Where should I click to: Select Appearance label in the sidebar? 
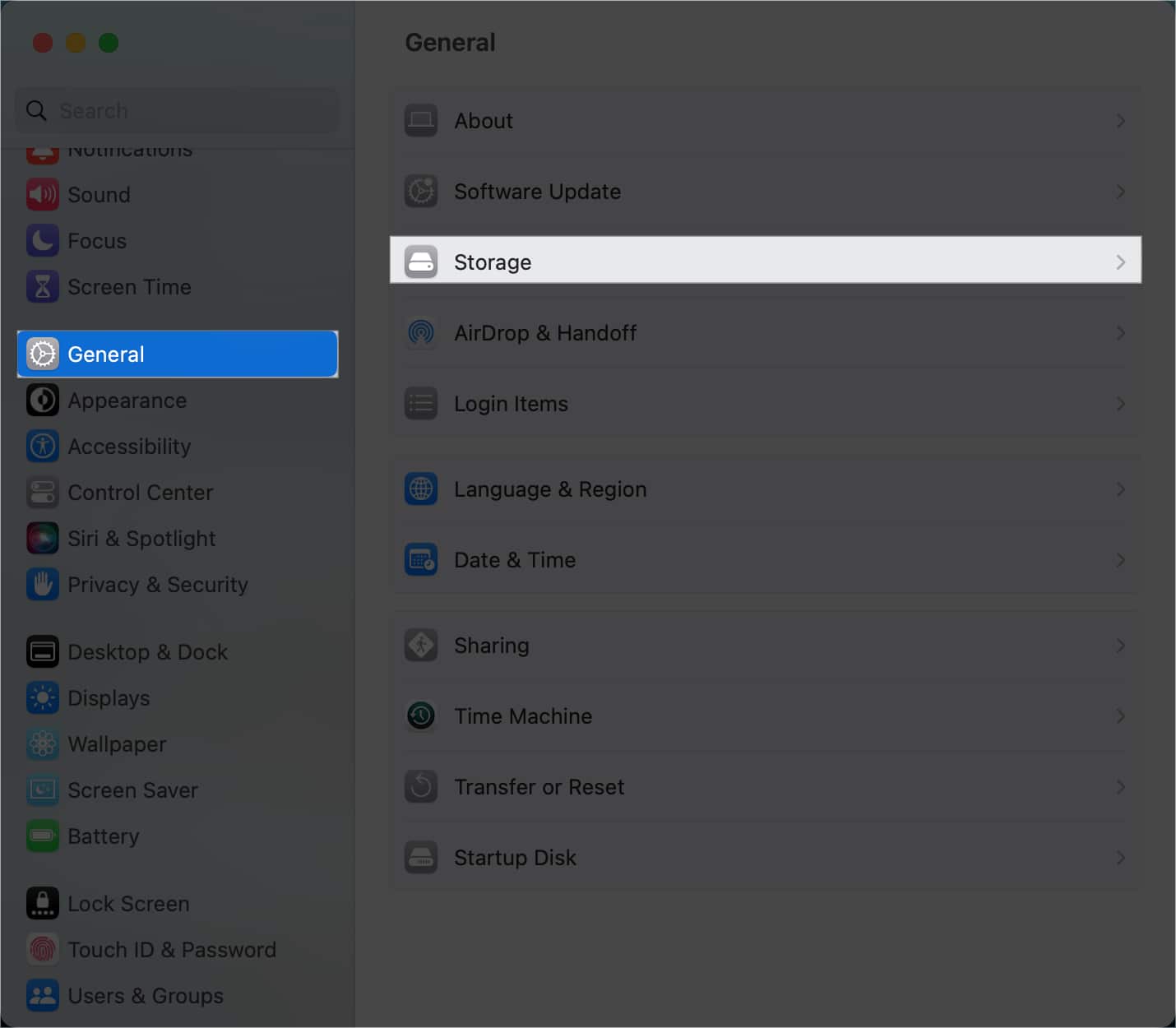pyautogui.click(x=127, y=401)
